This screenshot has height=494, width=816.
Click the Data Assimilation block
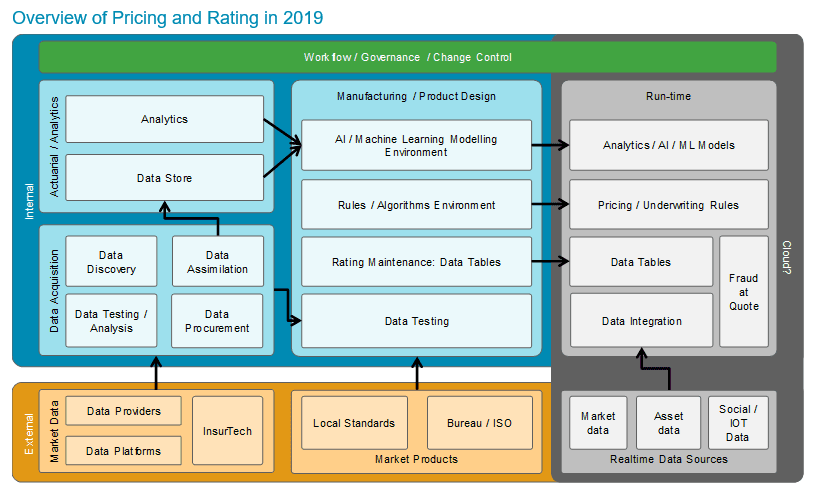[x=217, y=262]
